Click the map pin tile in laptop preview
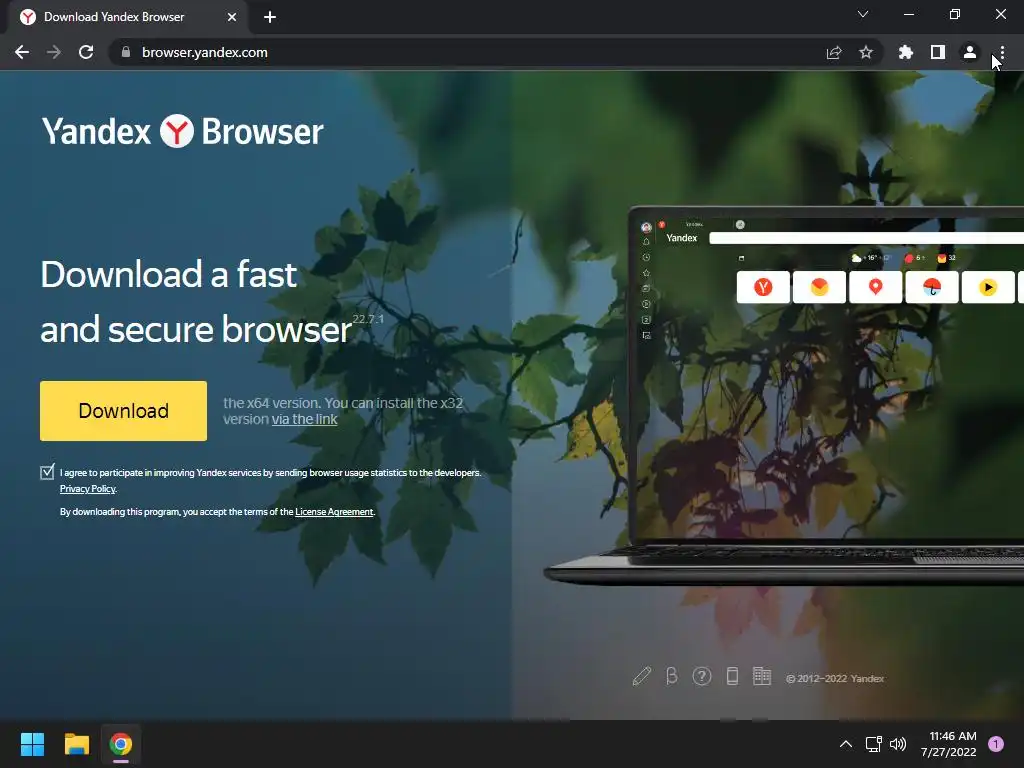 point(875,287)
